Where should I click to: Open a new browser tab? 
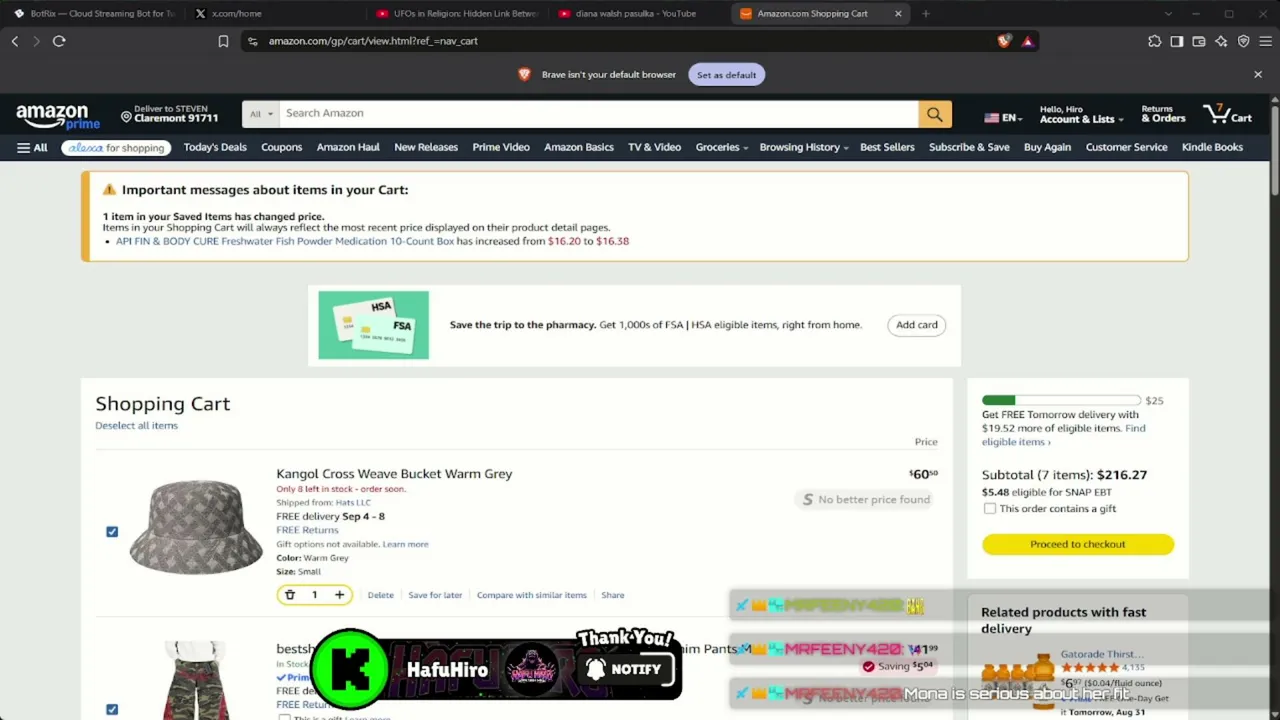click(926, 14)
